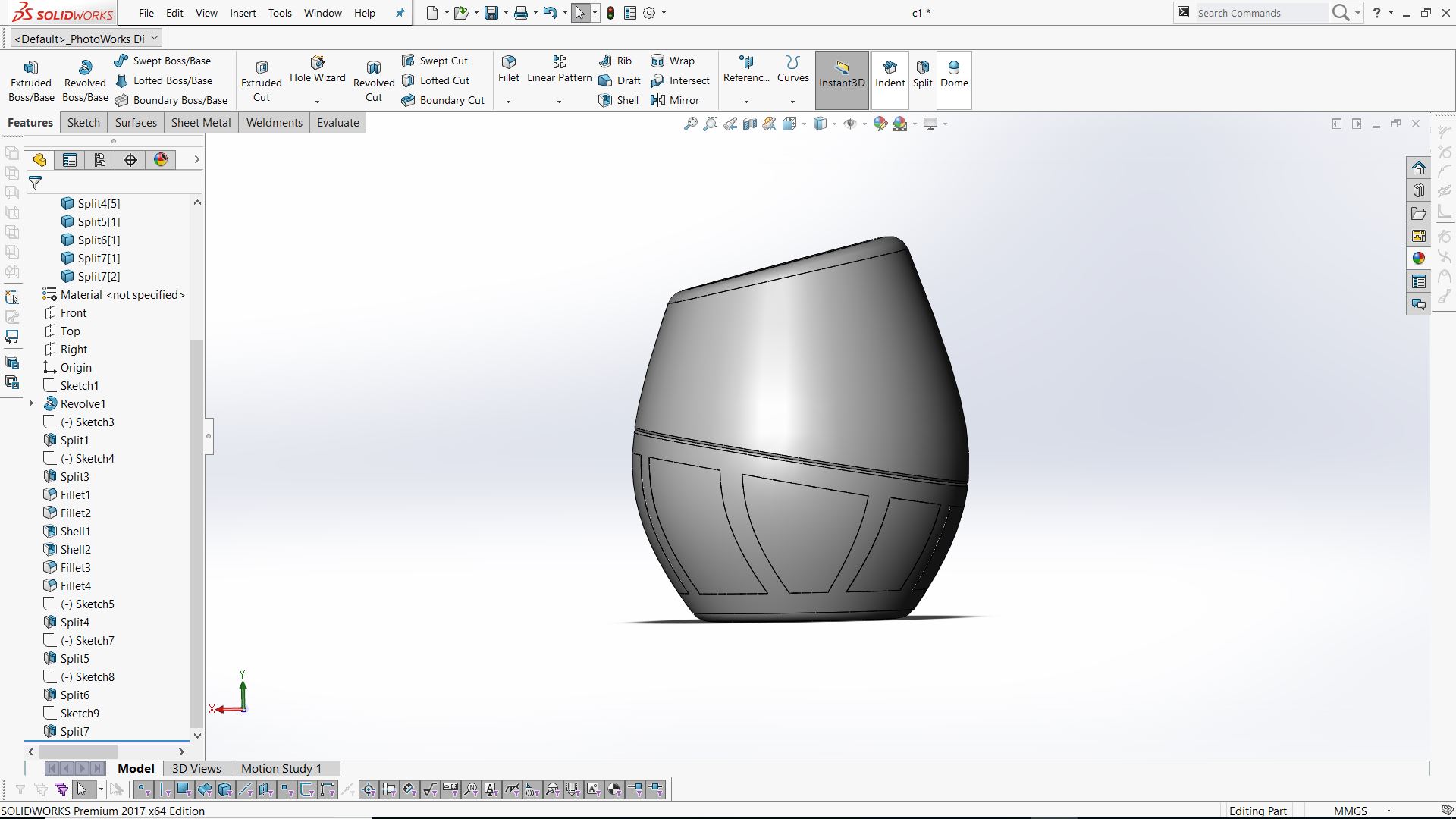Open the ConfigurationManager tab icon

coord(100,160)
